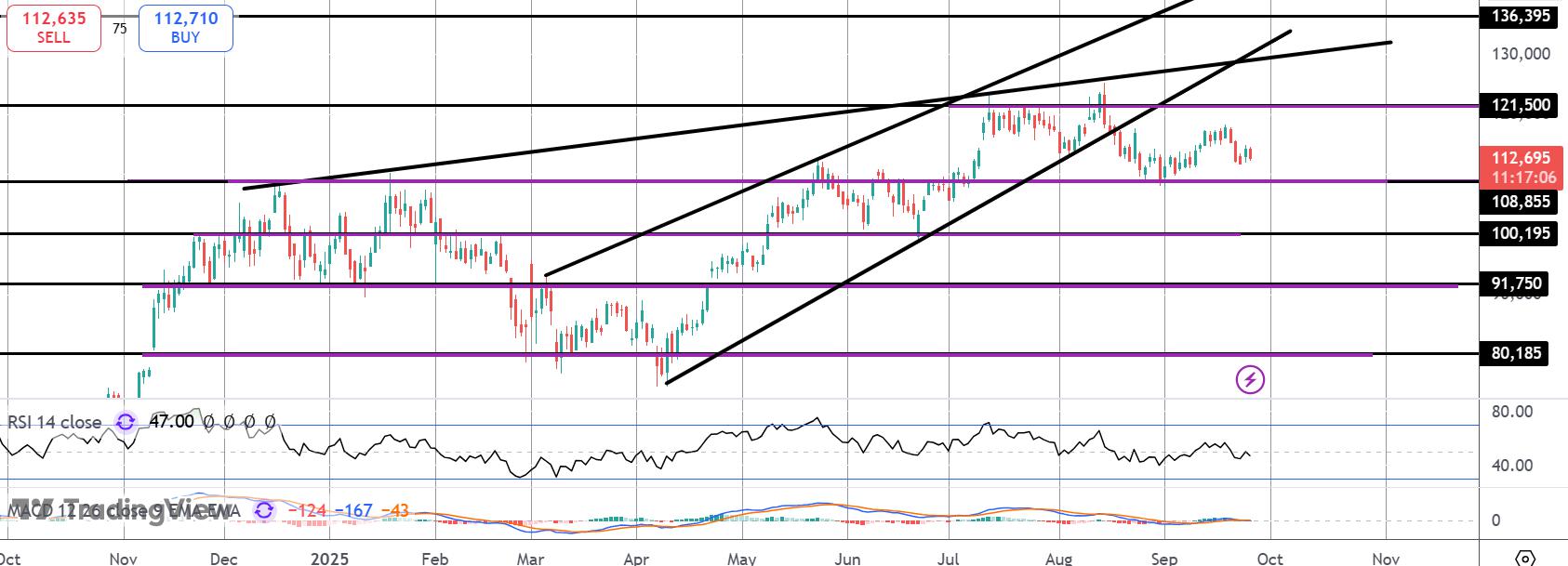Select the 100,195 price level label

(x=1521, y=233)
